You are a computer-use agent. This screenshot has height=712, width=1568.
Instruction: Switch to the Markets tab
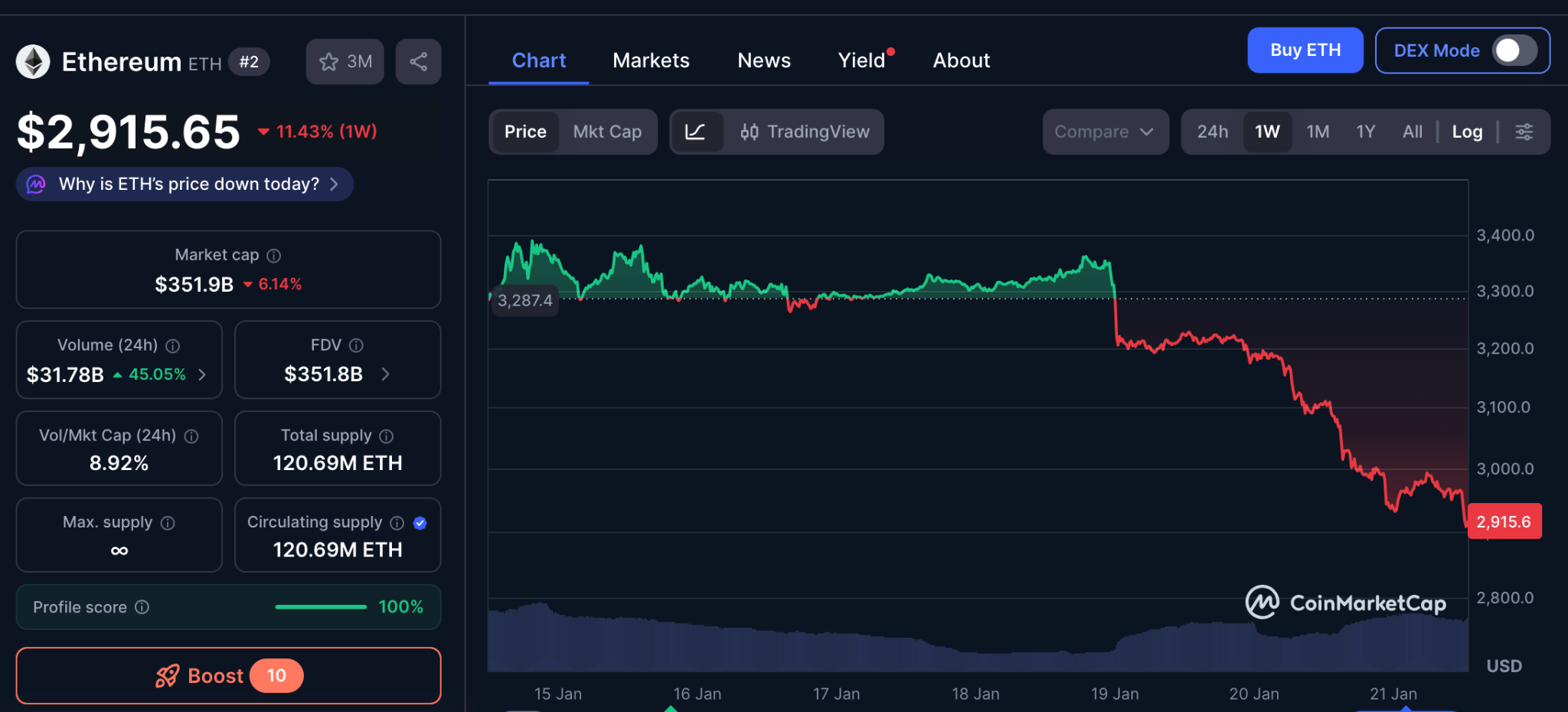[651, 60]
